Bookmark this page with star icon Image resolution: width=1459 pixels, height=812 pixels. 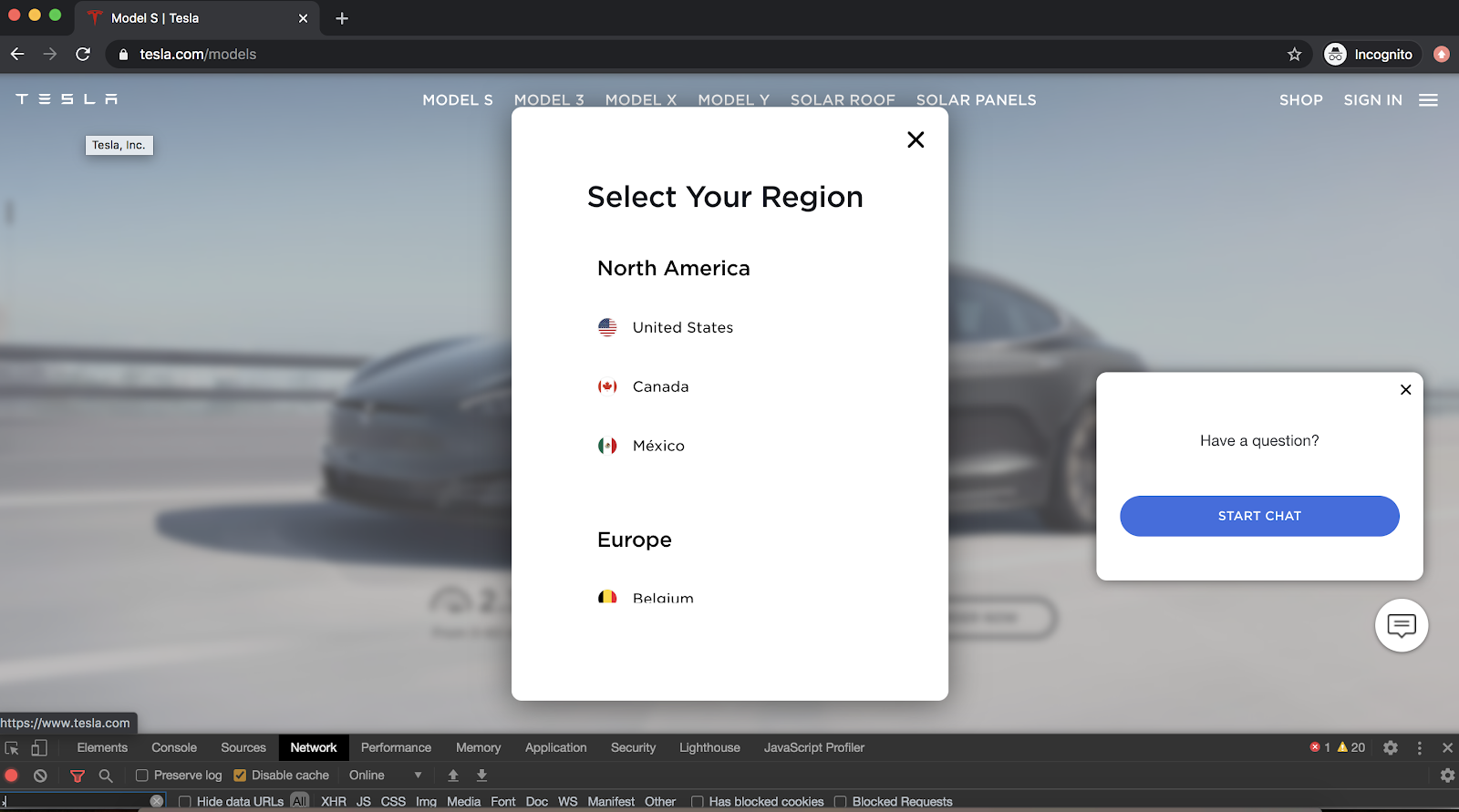[1294, 55]
